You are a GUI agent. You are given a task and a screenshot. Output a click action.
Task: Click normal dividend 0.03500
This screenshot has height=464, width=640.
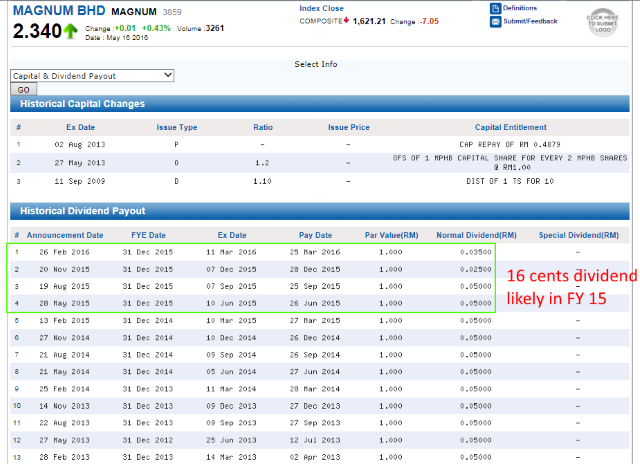pos(476,252)
